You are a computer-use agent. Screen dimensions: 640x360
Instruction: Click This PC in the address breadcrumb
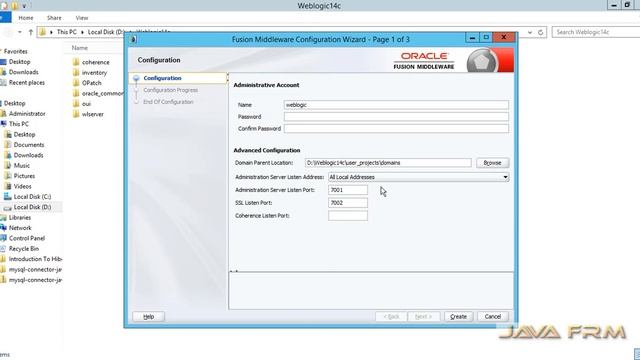67,32
